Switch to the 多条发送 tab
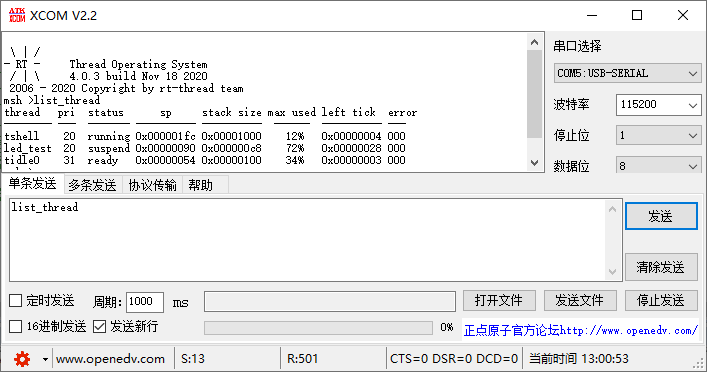Image resolution: width=707 pixels, height=372 pixels. [x=92, y=185]
